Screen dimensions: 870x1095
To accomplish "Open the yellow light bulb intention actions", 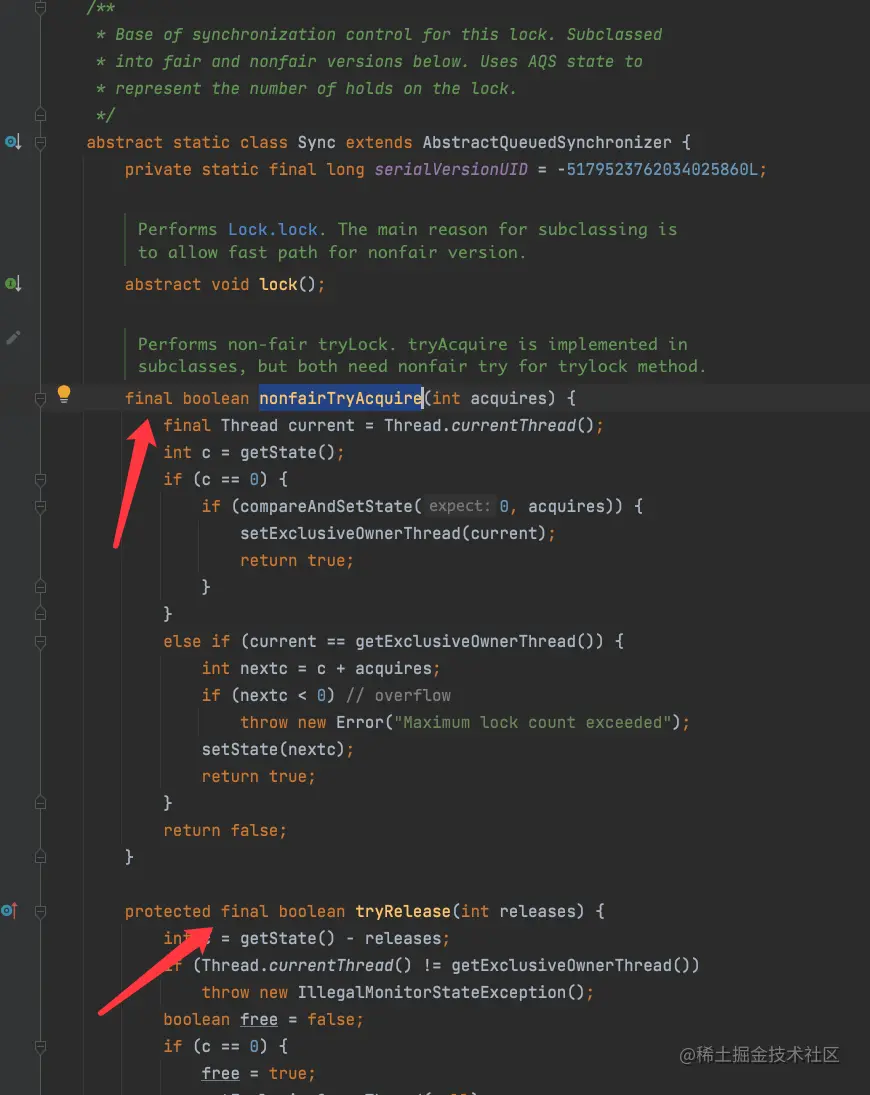I will click(x=64, y=395).
